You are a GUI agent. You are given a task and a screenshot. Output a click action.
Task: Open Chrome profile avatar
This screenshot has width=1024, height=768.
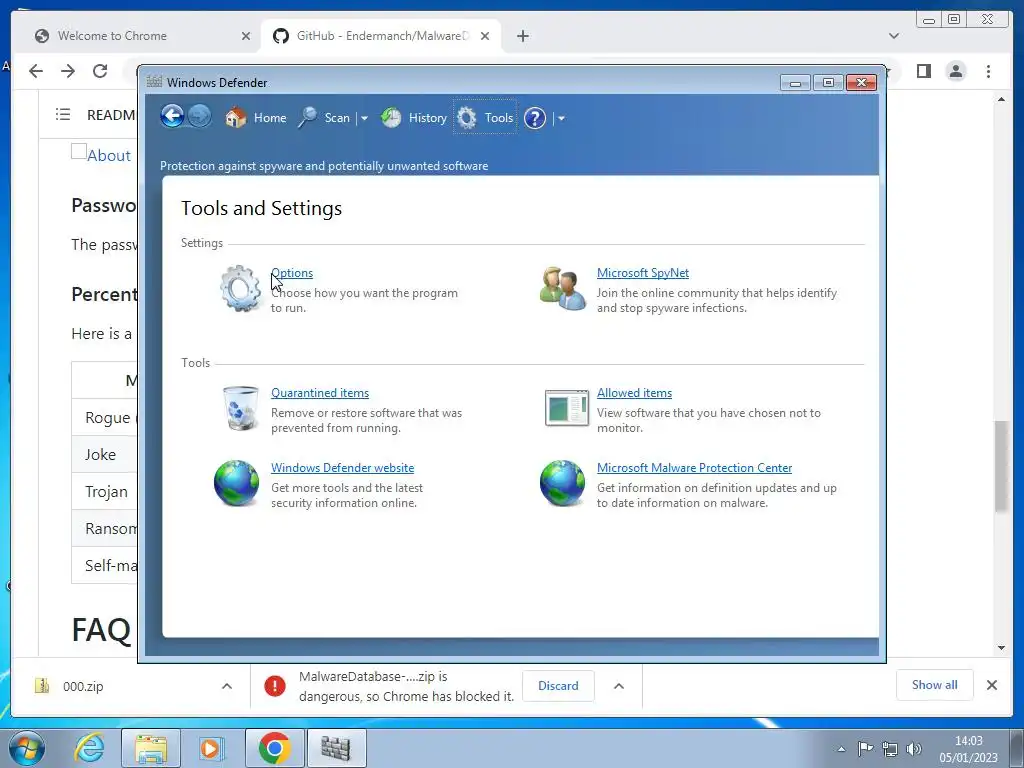point(956,71)
